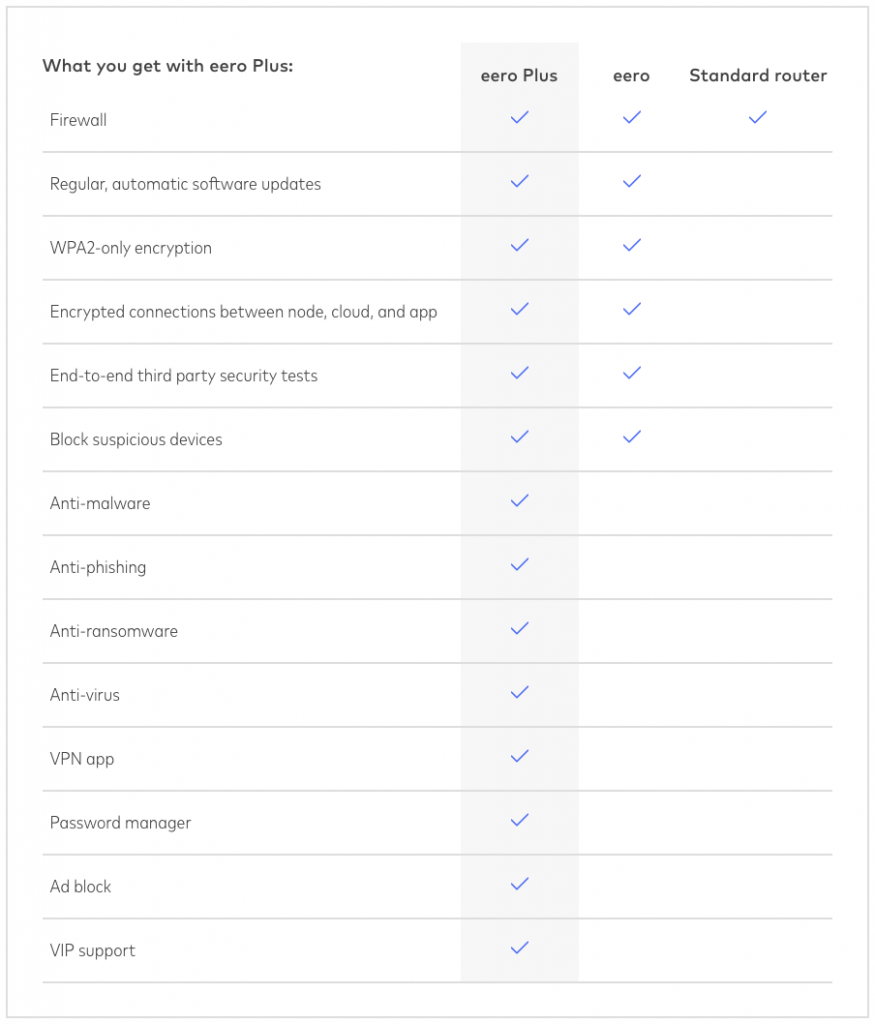This screenshot has height=1024, width=875.
Task: Select the eero column header
Action: (631, 76)
